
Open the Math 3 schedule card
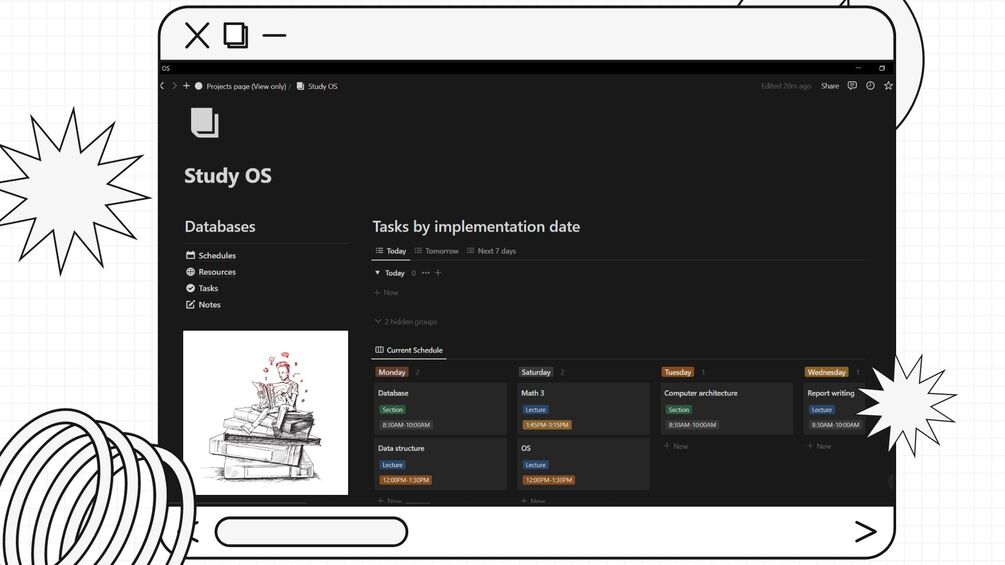tap(583, 408)
